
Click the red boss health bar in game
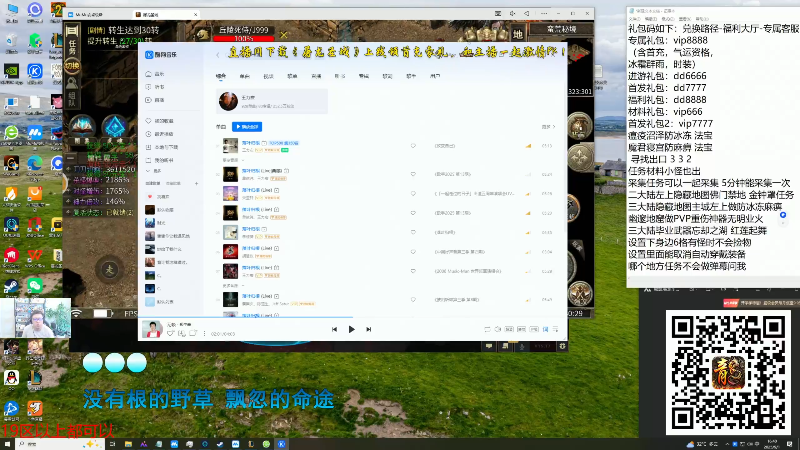point(243,38)
